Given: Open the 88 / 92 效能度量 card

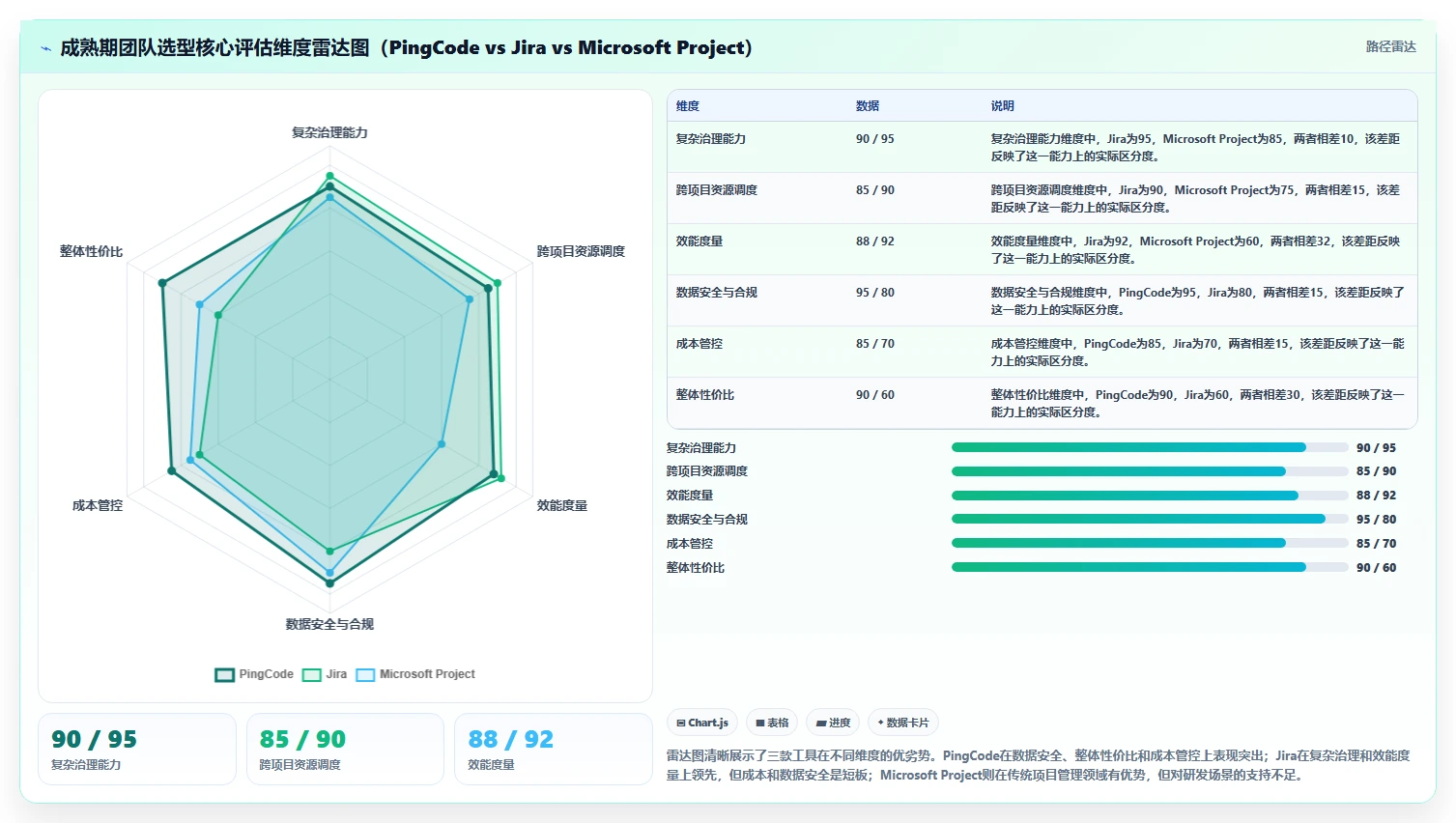Looking at the screenshot, I should [554, 750].
